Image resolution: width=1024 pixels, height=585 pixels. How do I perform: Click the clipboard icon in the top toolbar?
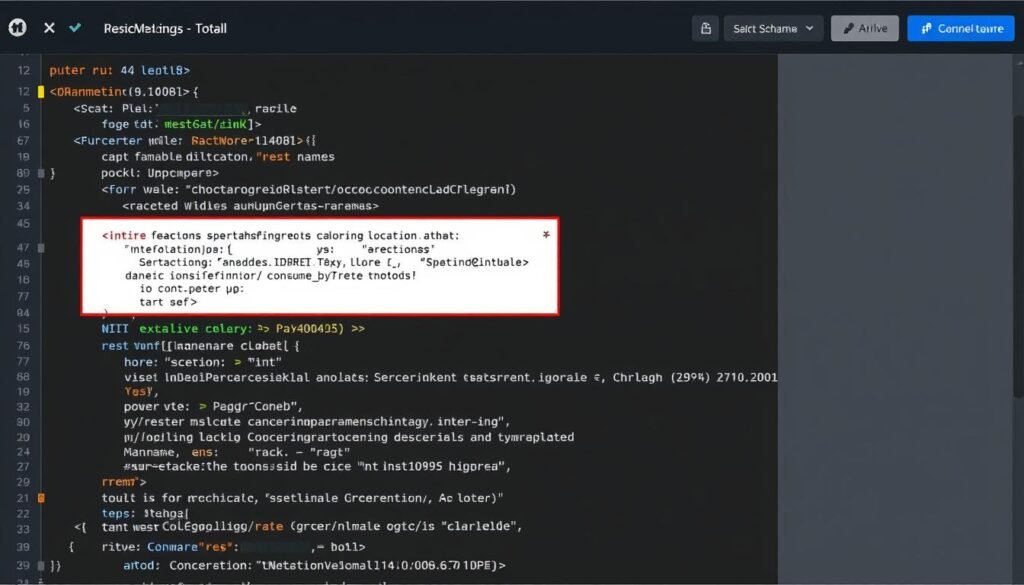click(706, 27)
